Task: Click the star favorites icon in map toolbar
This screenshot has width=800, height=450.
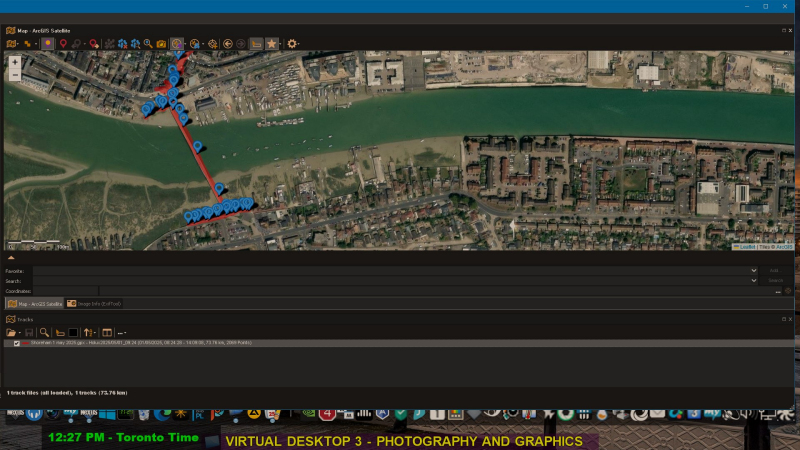Action: 272,43
